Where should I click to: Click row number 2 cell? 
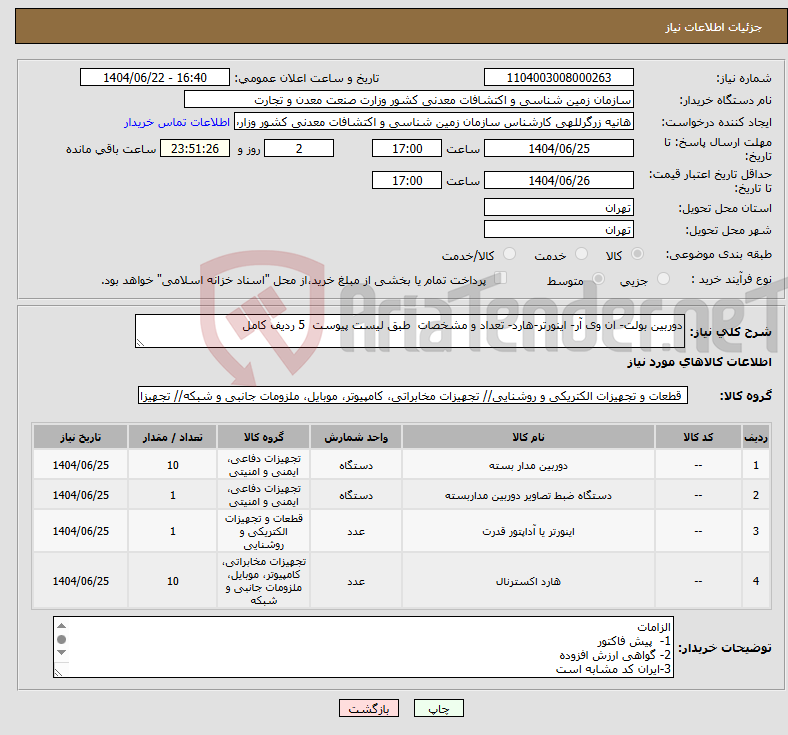coord(755,495)
